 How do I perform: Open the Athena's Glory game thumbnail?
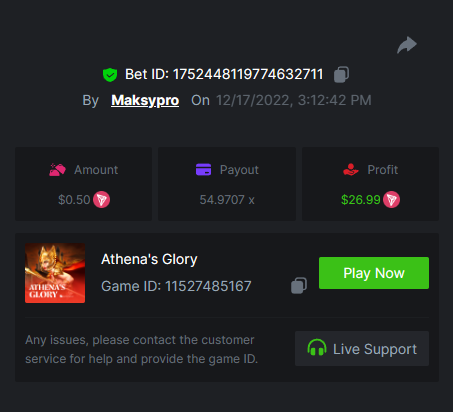click(x=55, y=273)
